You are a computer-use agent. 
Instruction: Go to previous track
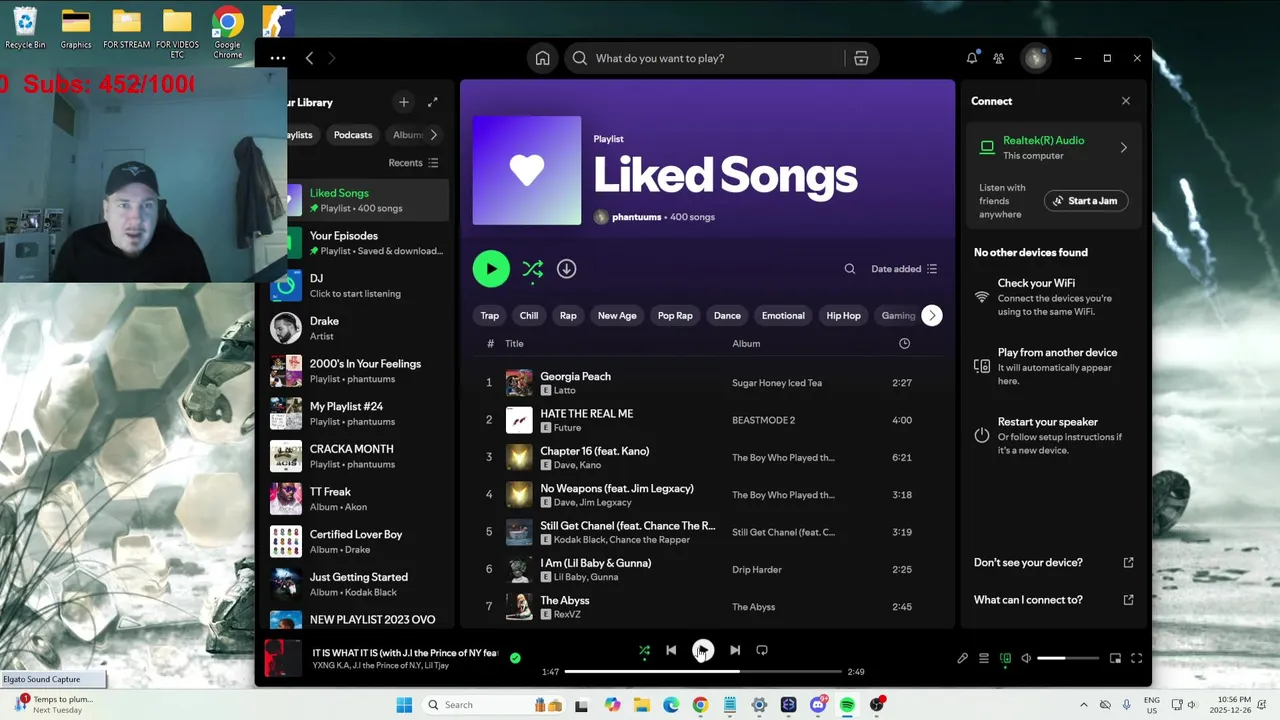click(x=671, y=650)
